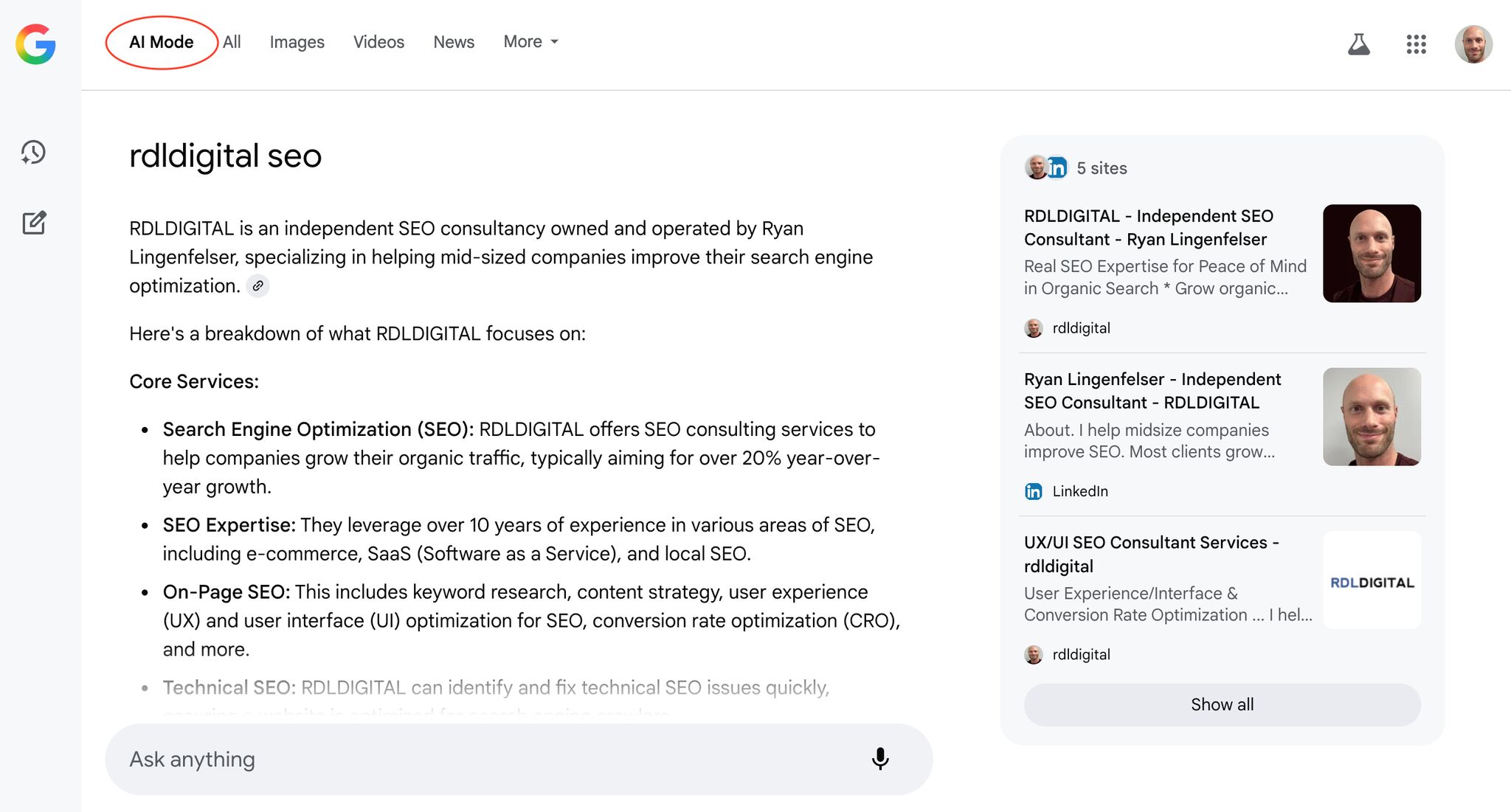Open 'Ryan Lingenfelser - Independent SEO Consultant' LinkedIn result
Viewport: 1511px width, 812px height.
(1152, 391)
